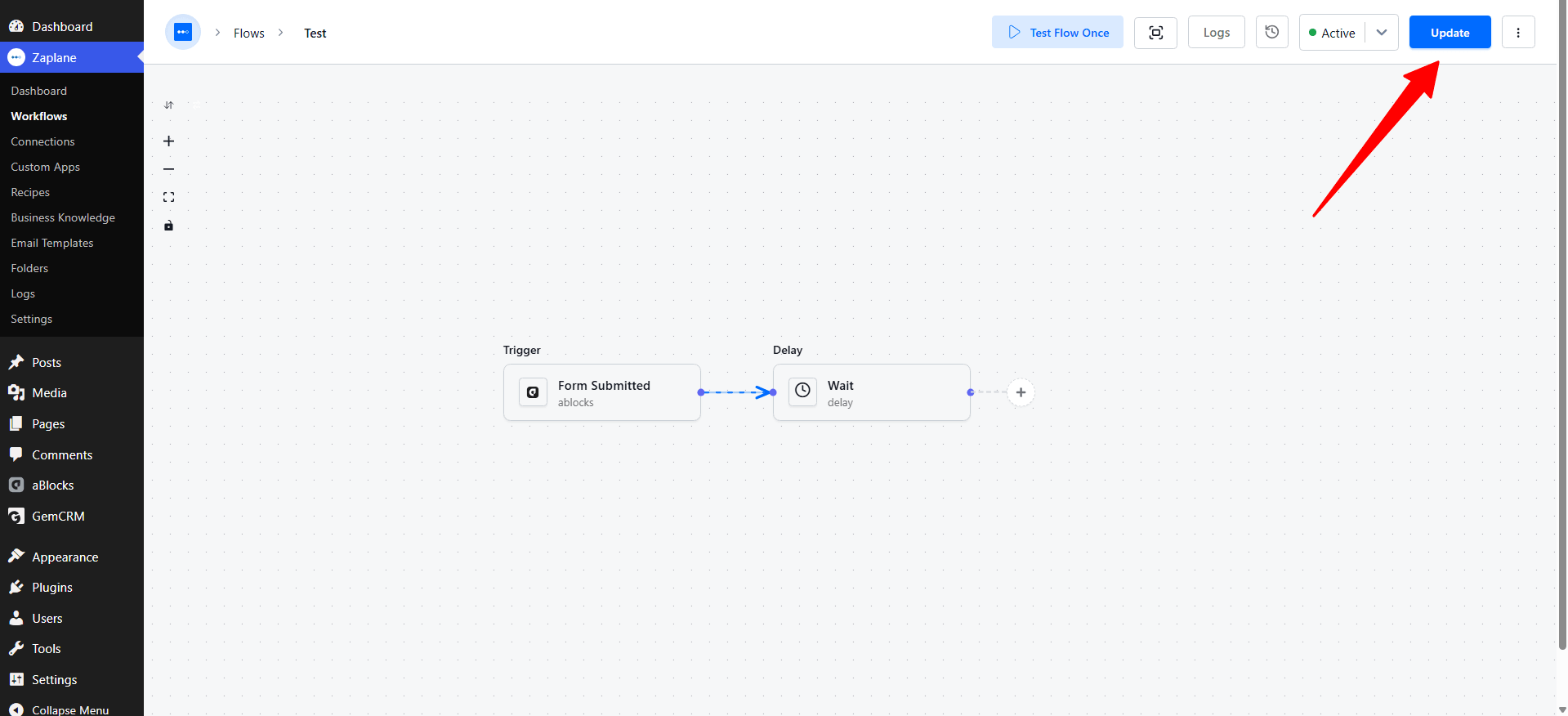The height and width of the screenshot is (716, 1568).
Task: Select the Wait delay node
Action: pyautogui.click(x=872, y=392)
